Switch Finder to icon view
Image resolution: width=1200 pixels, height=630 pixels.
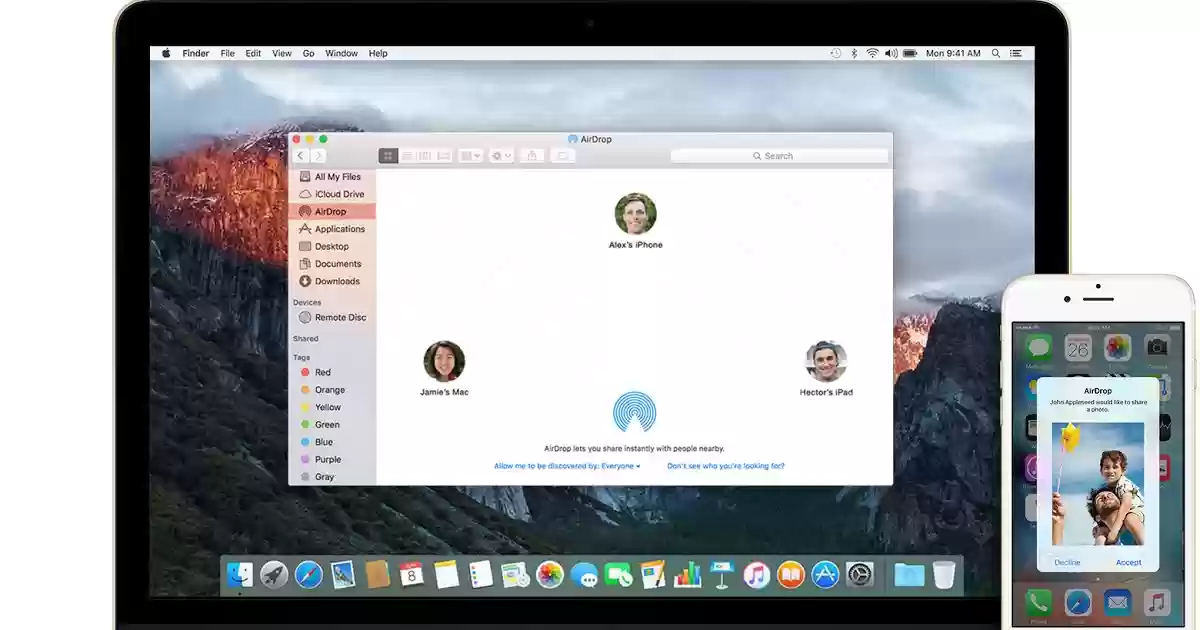[388, 156]
